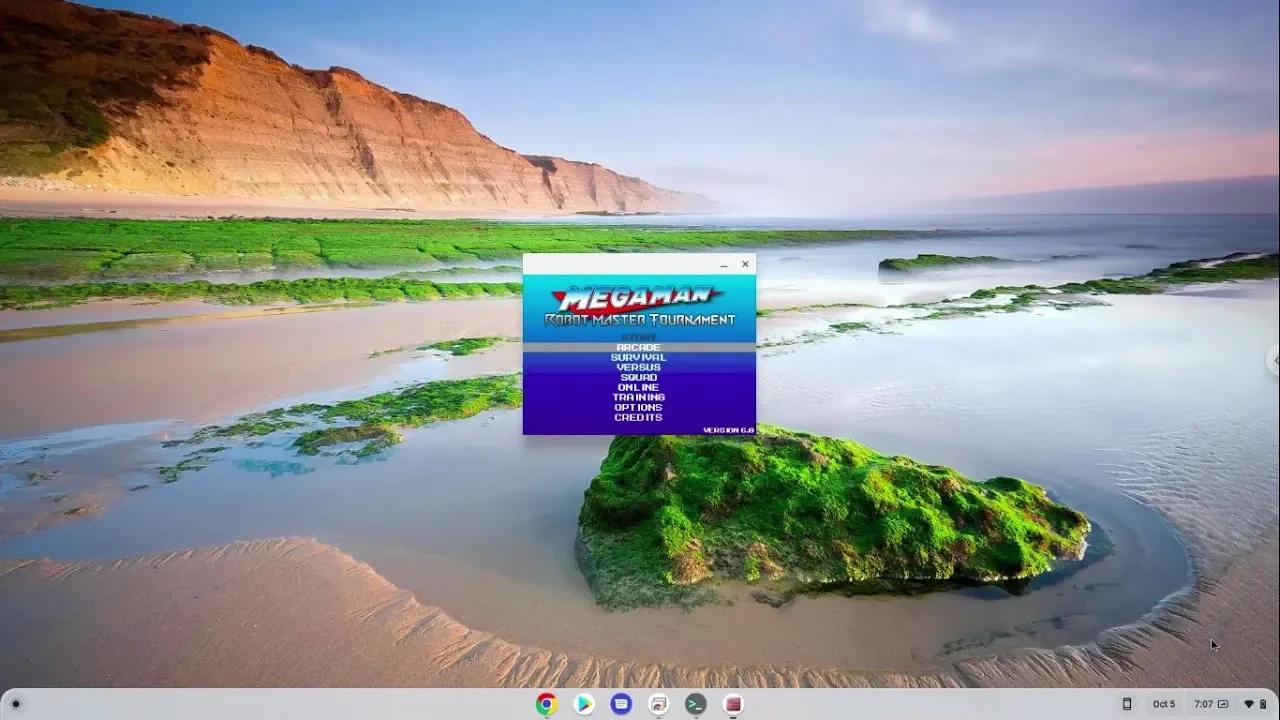View CREDITS in the game menu
1280x720 pixels.
point(638,417)
